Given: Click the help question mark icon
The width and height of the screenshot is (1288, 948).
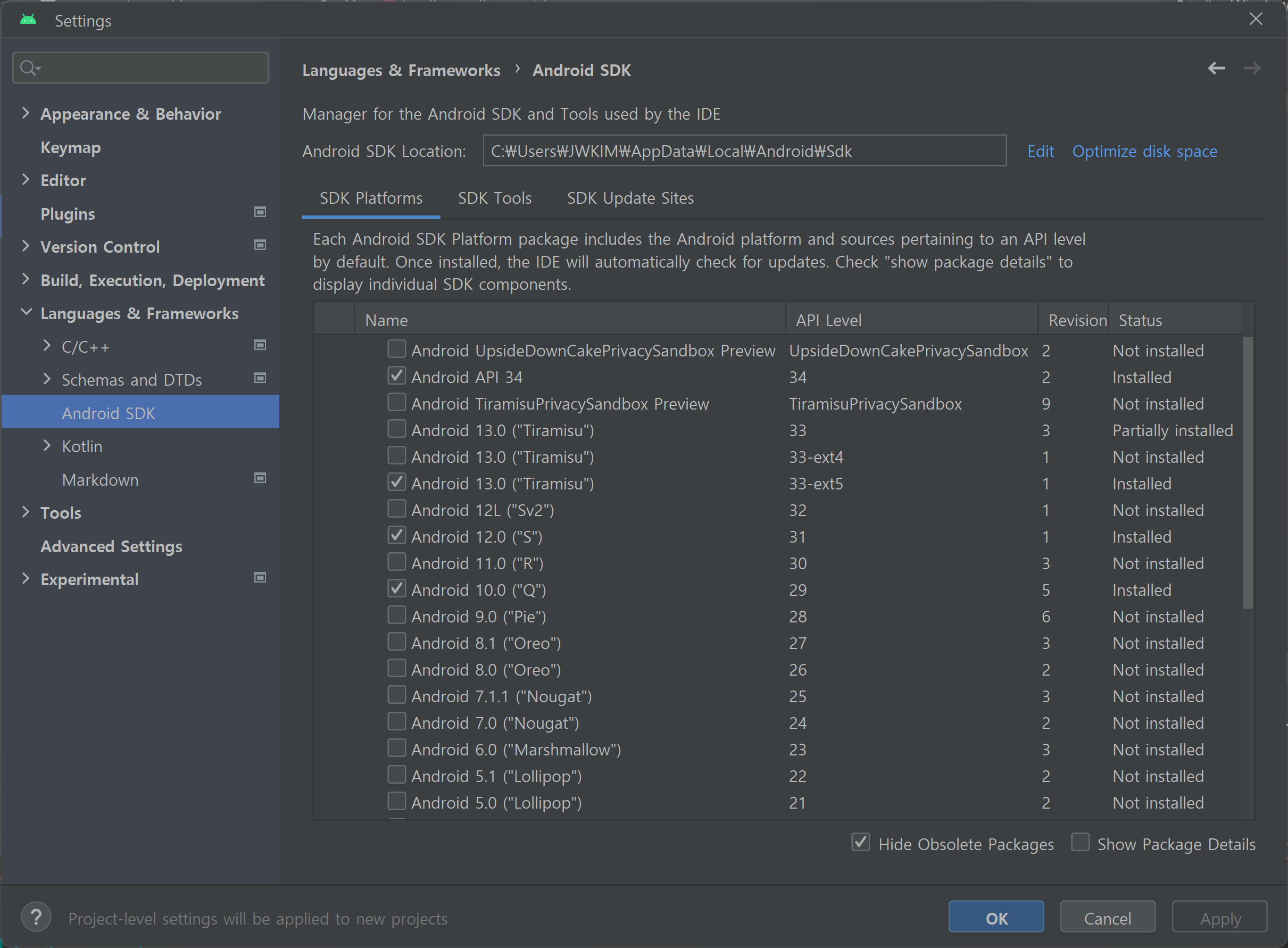Looking at the screenshot, I should pos(36,917).
